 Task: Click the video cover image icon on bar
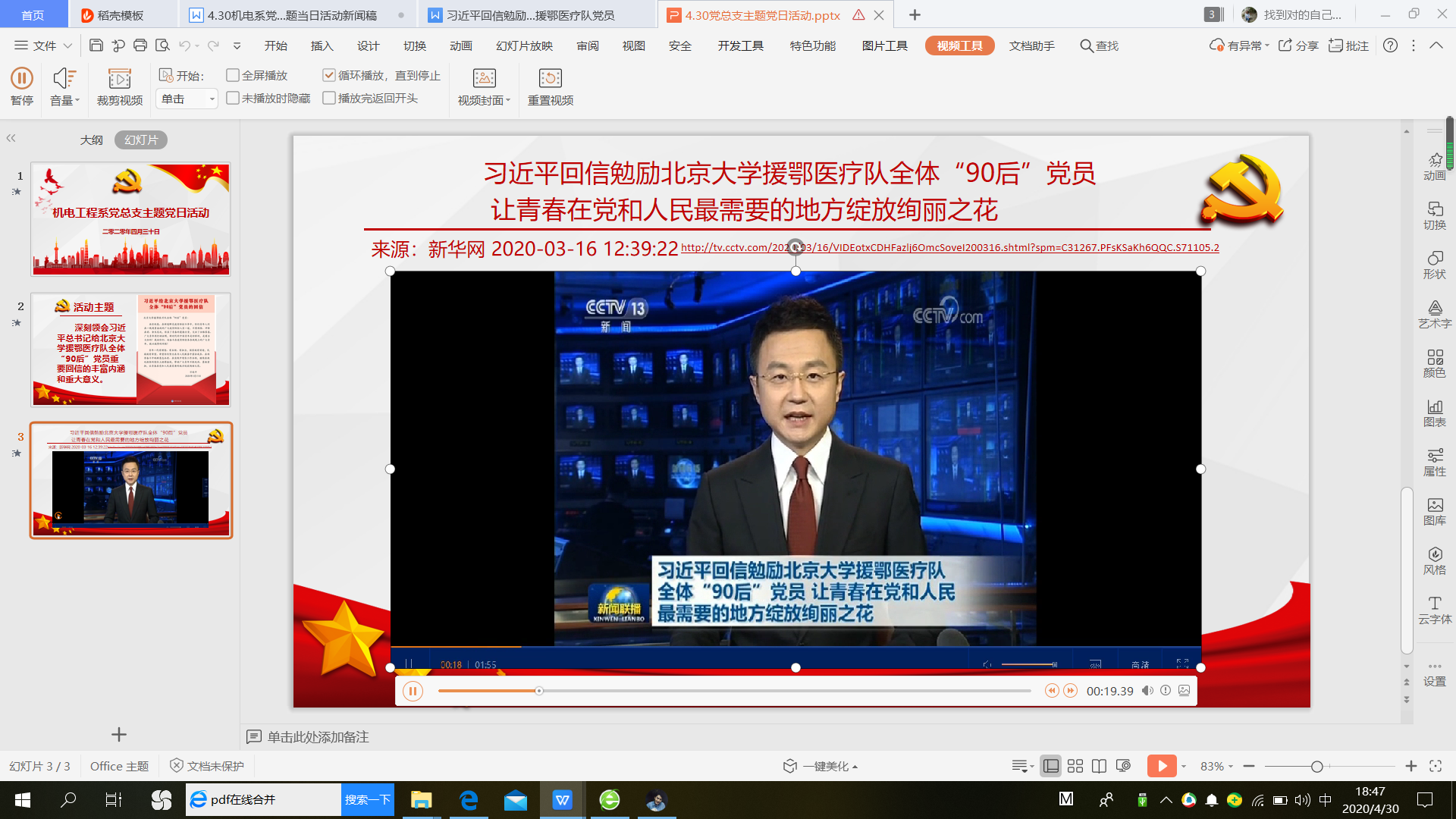click(x=1184, y=691)
